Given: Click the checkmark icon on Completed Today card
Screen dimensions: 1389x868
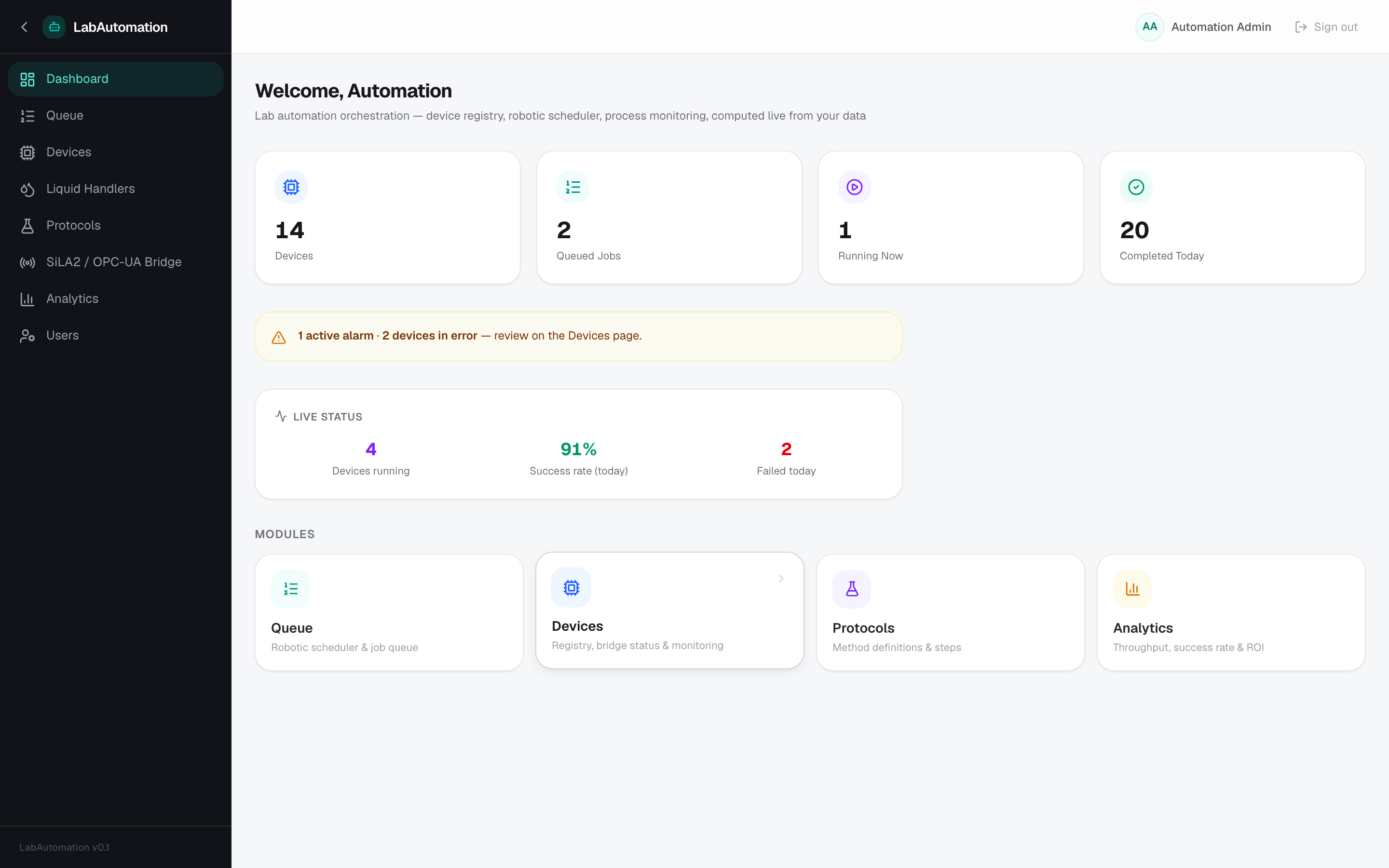Looking at the screenshot, I should [x=1136, y=187].
